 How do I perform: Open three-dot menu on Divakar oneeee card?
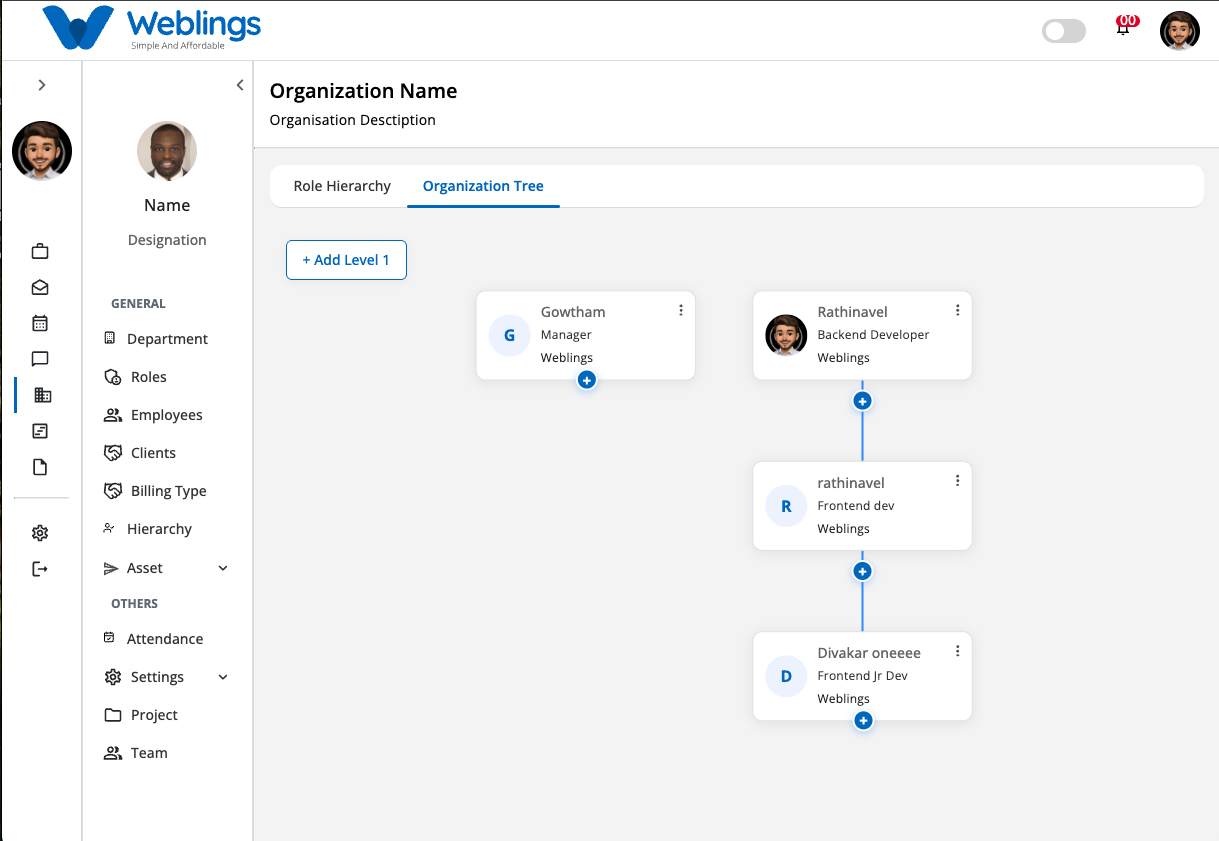click(957, 651)
